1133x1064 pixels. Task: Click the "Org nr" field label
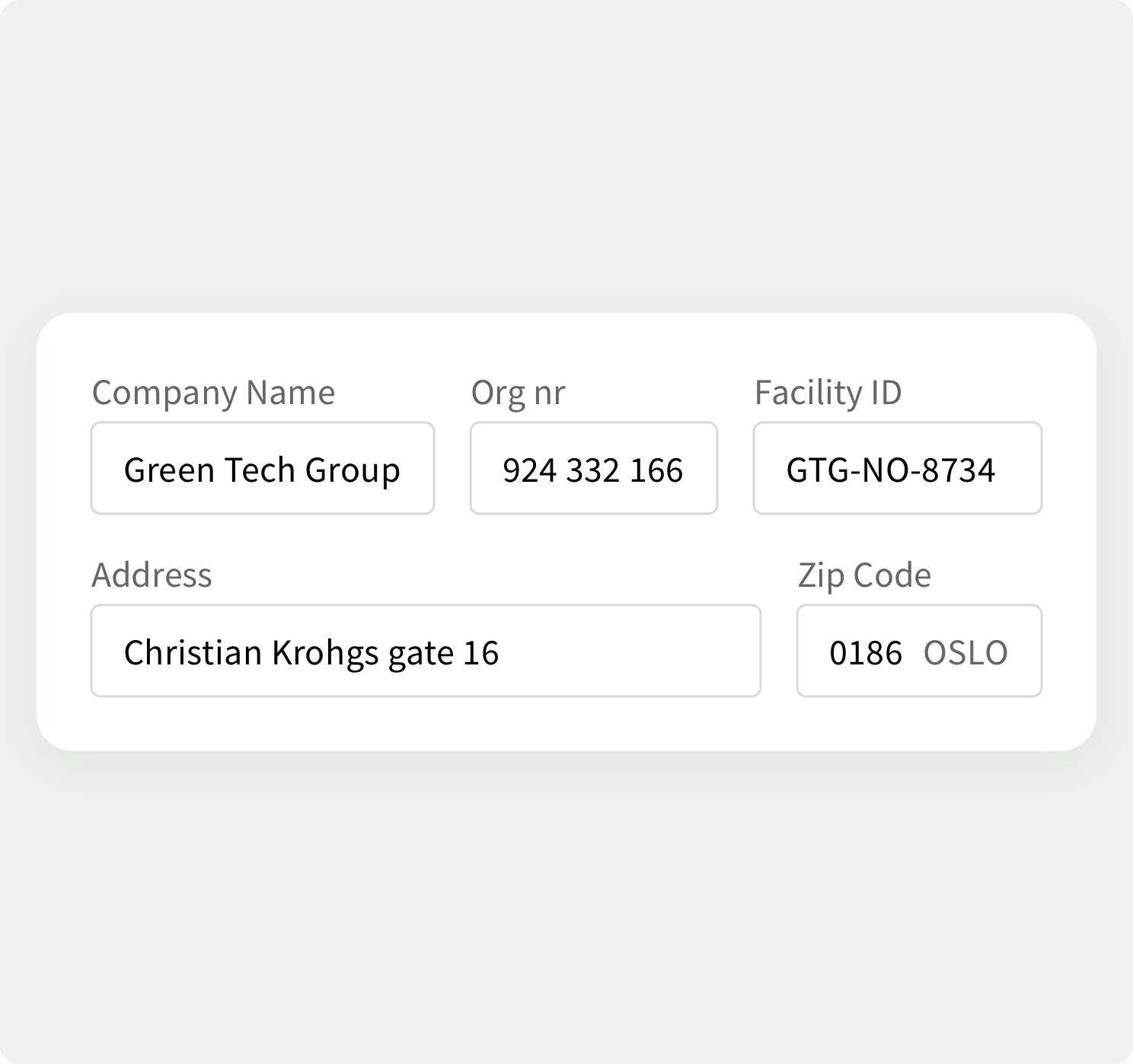point(518,393)
